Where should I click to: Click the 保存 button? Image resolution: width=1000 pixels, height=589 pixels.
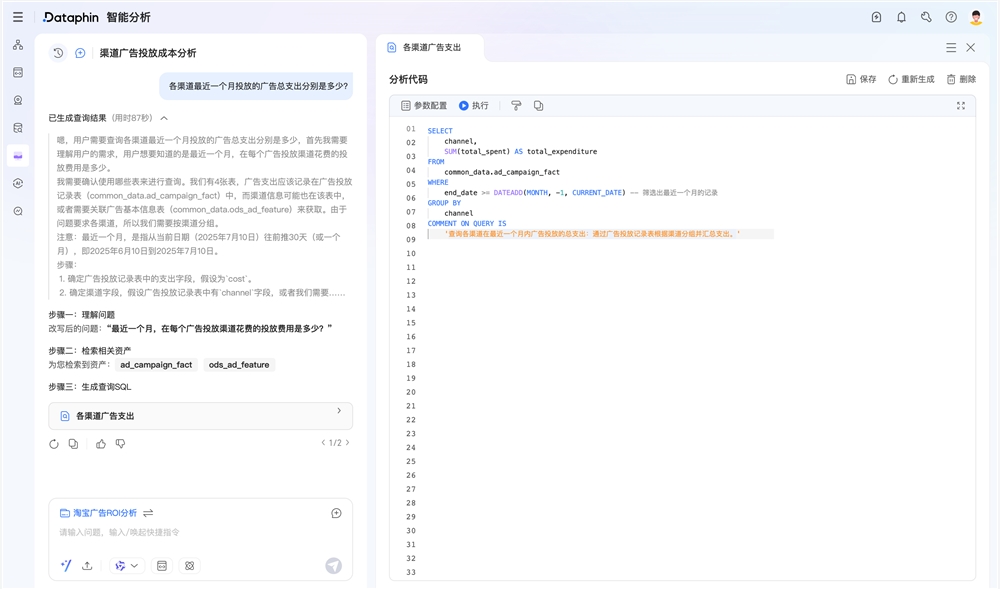point(861,79)
